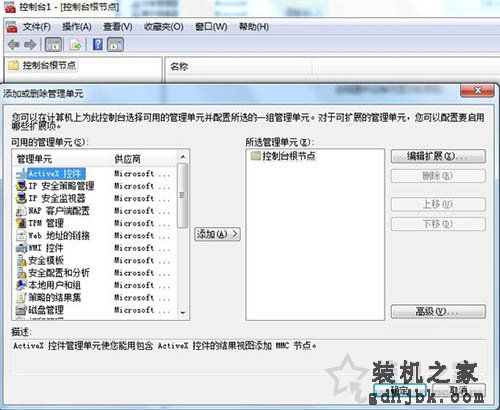The image size is (500, 410).
Task: Click the 名称 column header in console window
Action: [179, 66]
